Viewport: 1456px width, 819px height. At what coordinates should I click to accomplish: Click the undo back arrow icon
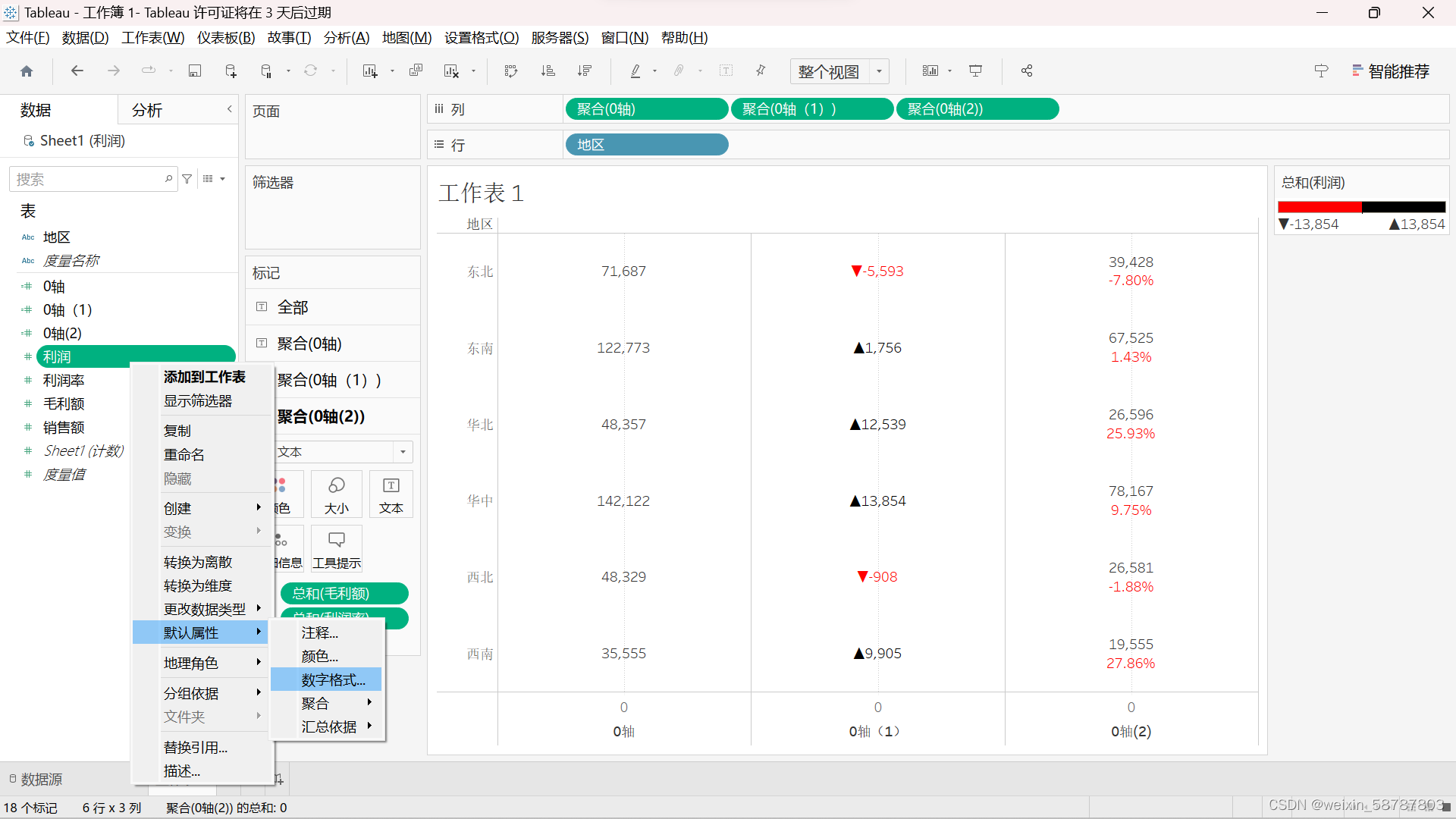pyautogui.click(x=77, y=71)
